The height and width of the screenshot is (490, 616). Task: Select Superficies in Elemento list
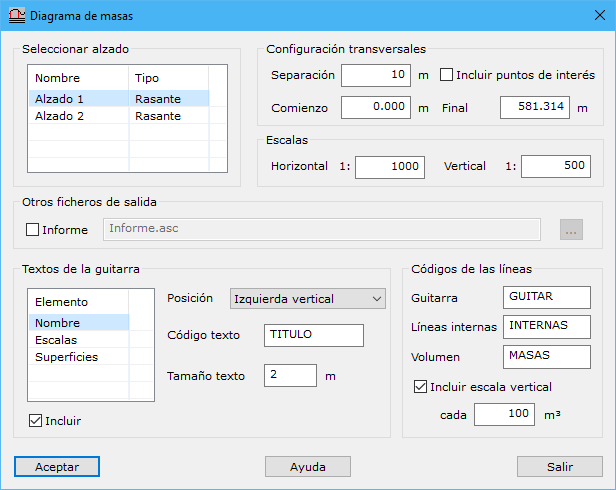tap(79, 357)
